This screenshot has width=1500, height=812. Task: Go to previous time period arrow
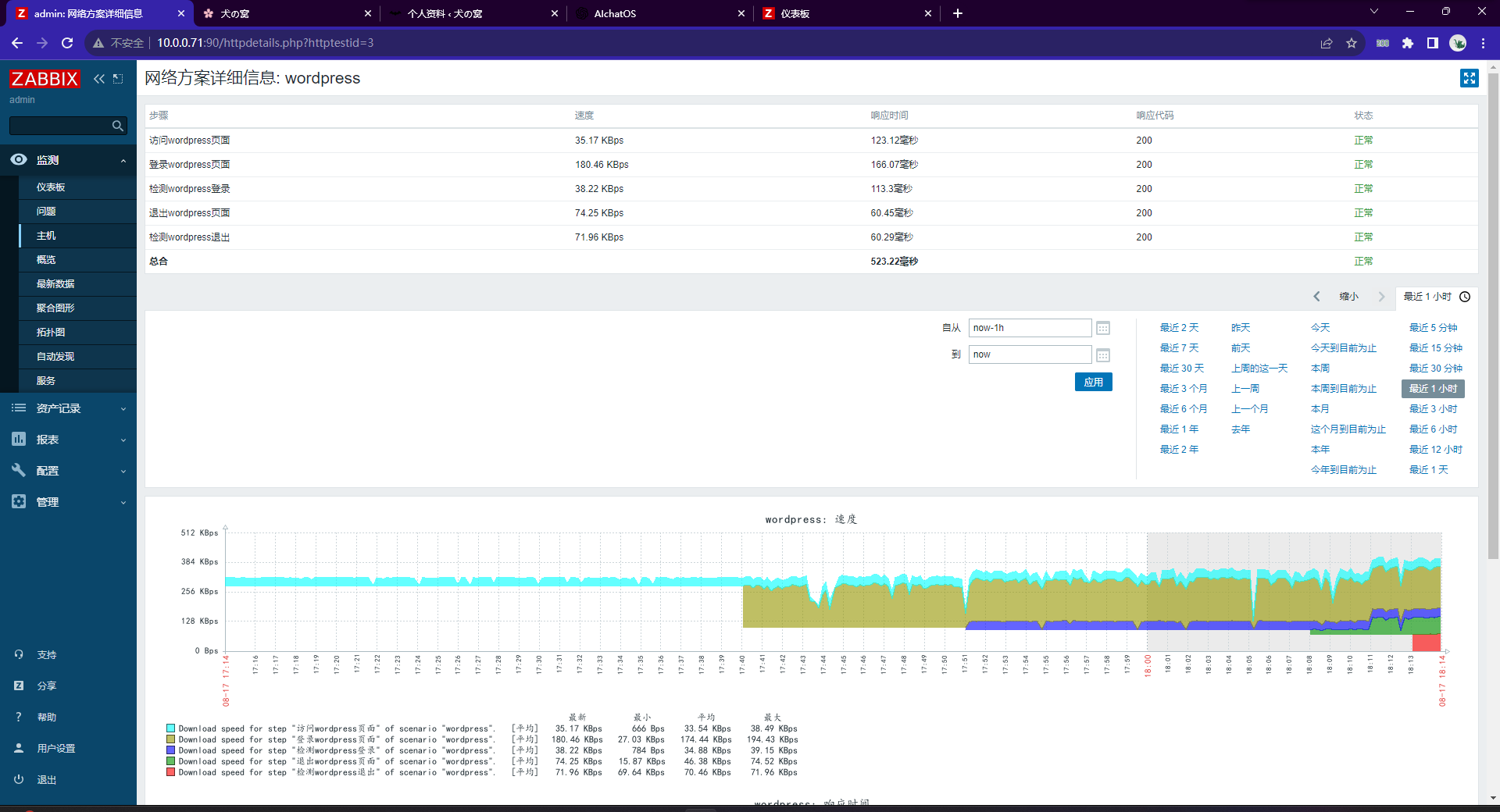pyautogui.click(x=1316, y=297)
